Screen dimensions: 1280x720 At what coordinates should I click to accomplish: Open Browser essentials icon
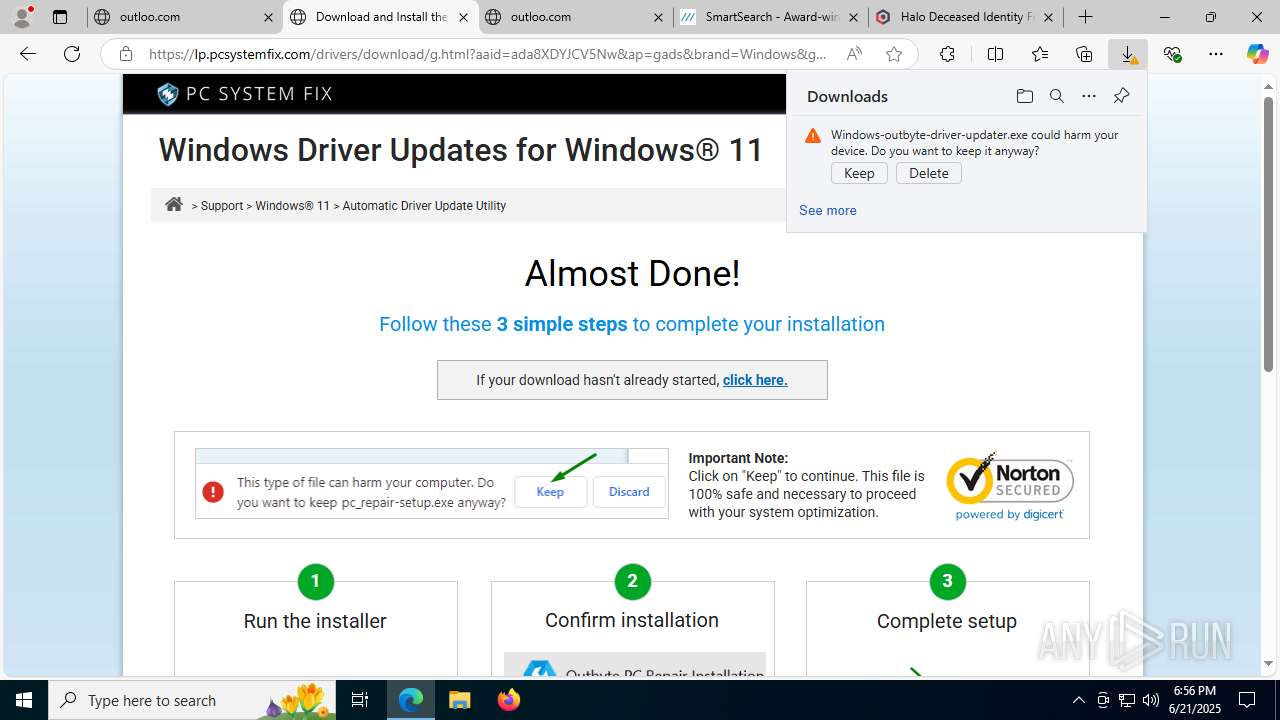pos(1172,54)
